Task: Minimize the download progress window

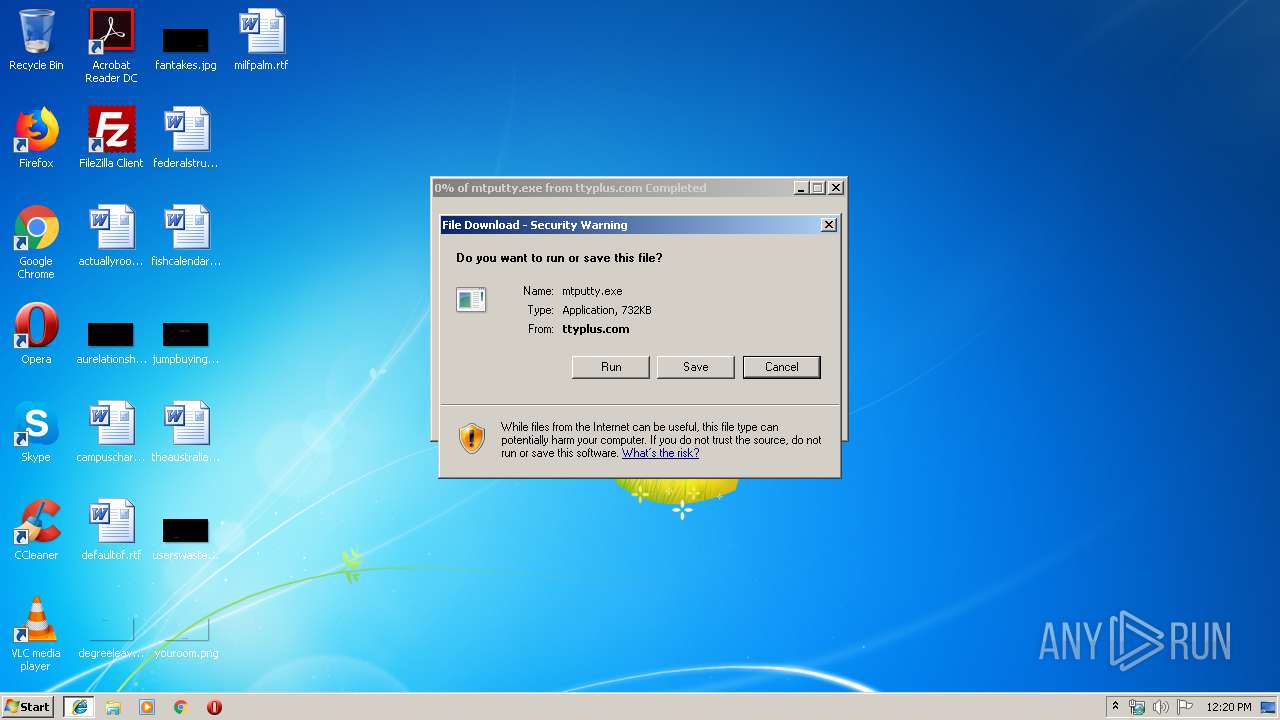Action: click(801, 188)
